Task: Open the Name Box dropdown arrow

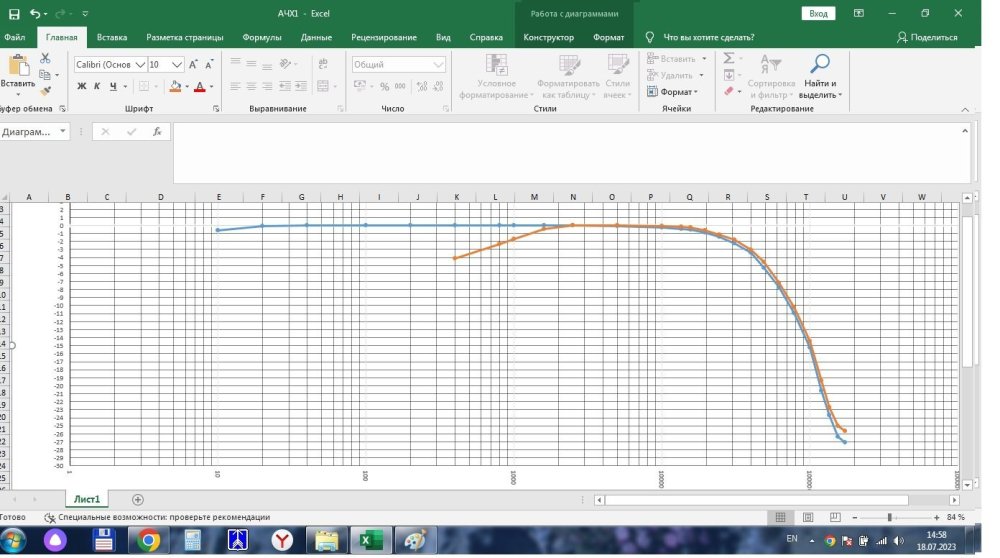Action: pyautogui.click(x=64, y=131)
